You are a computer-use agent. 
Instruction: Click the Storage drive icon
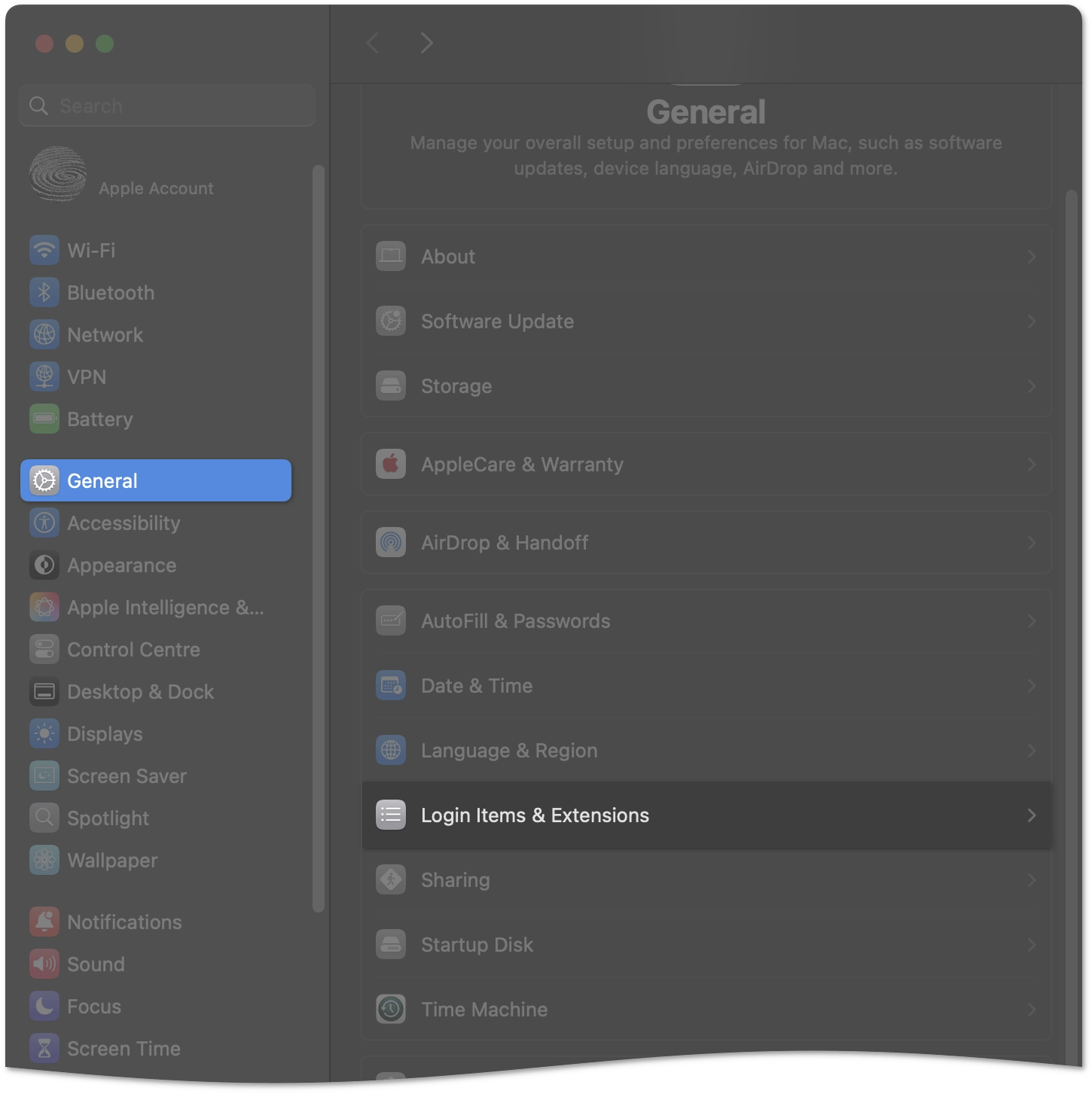point(391,386)
